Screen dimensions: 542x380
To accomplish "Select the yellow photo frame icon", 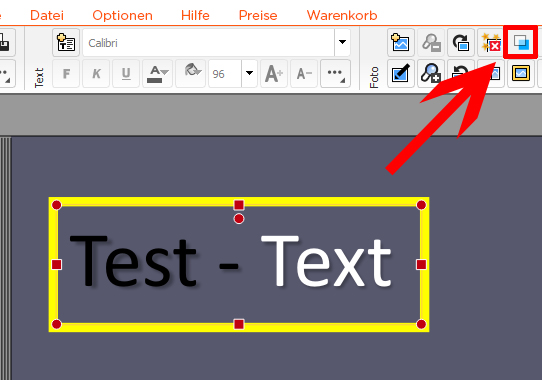I will click(x=521, y=73).
